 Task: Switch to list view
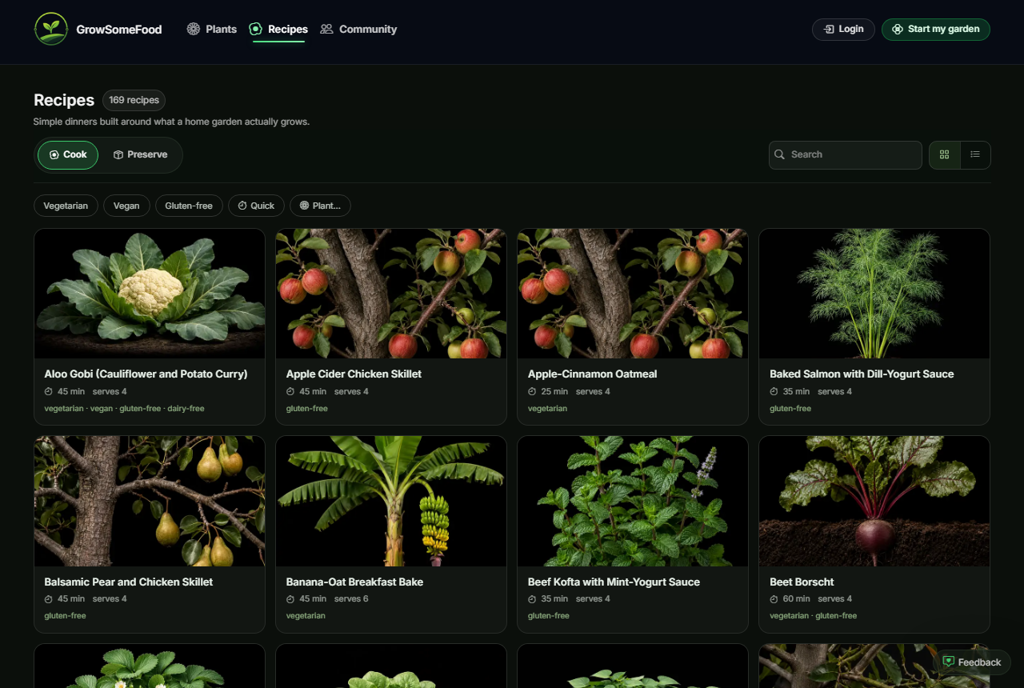coord(975,155)
